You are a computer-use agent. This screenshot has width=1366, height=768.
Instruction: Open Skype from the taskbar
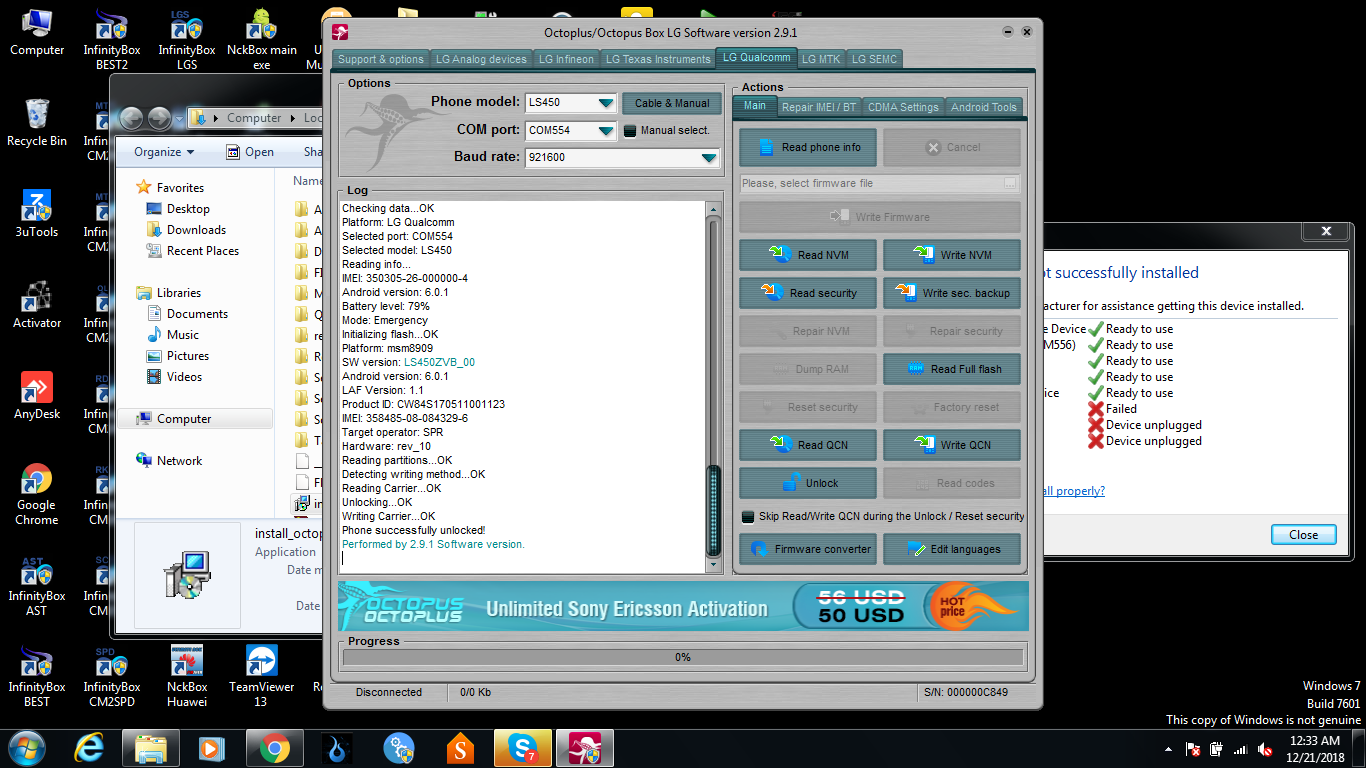click(522, 748)
